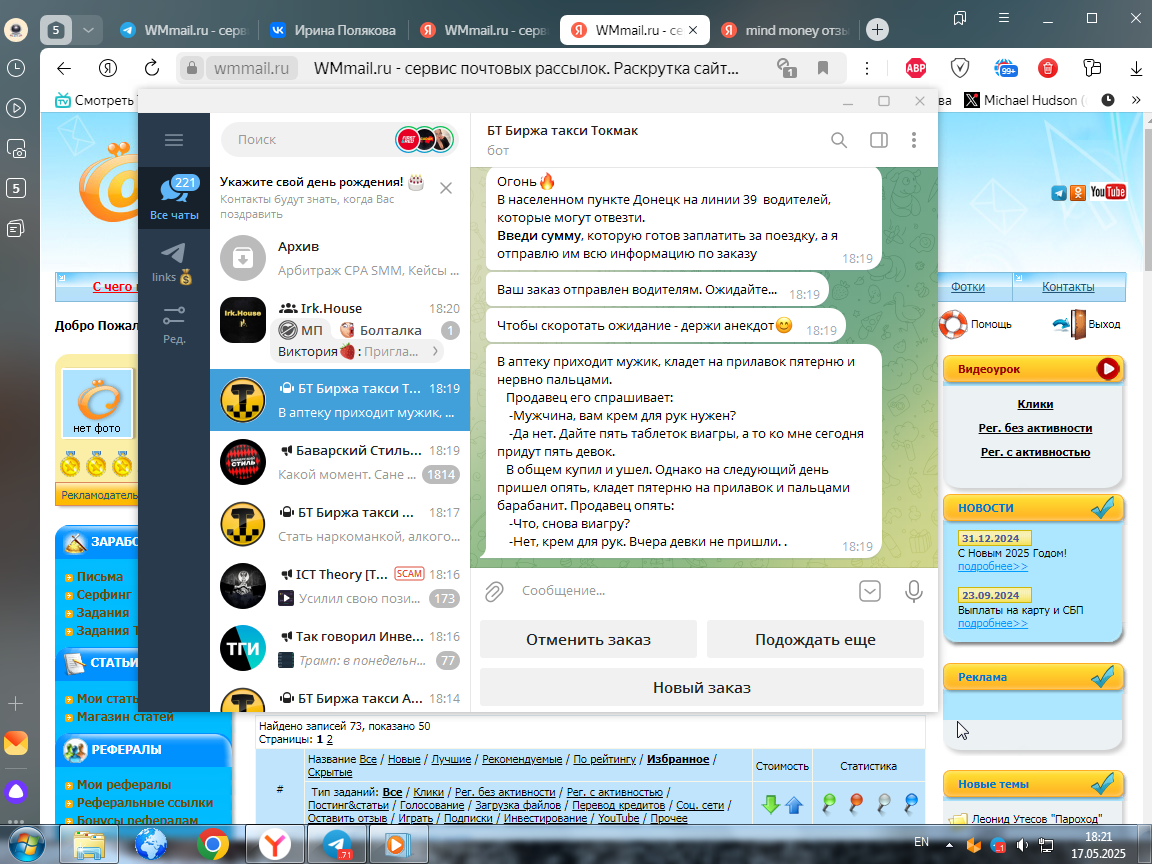Expand the tab group dropdown arrow
This screenshot has height=864, width=1152.
[88, 30]
